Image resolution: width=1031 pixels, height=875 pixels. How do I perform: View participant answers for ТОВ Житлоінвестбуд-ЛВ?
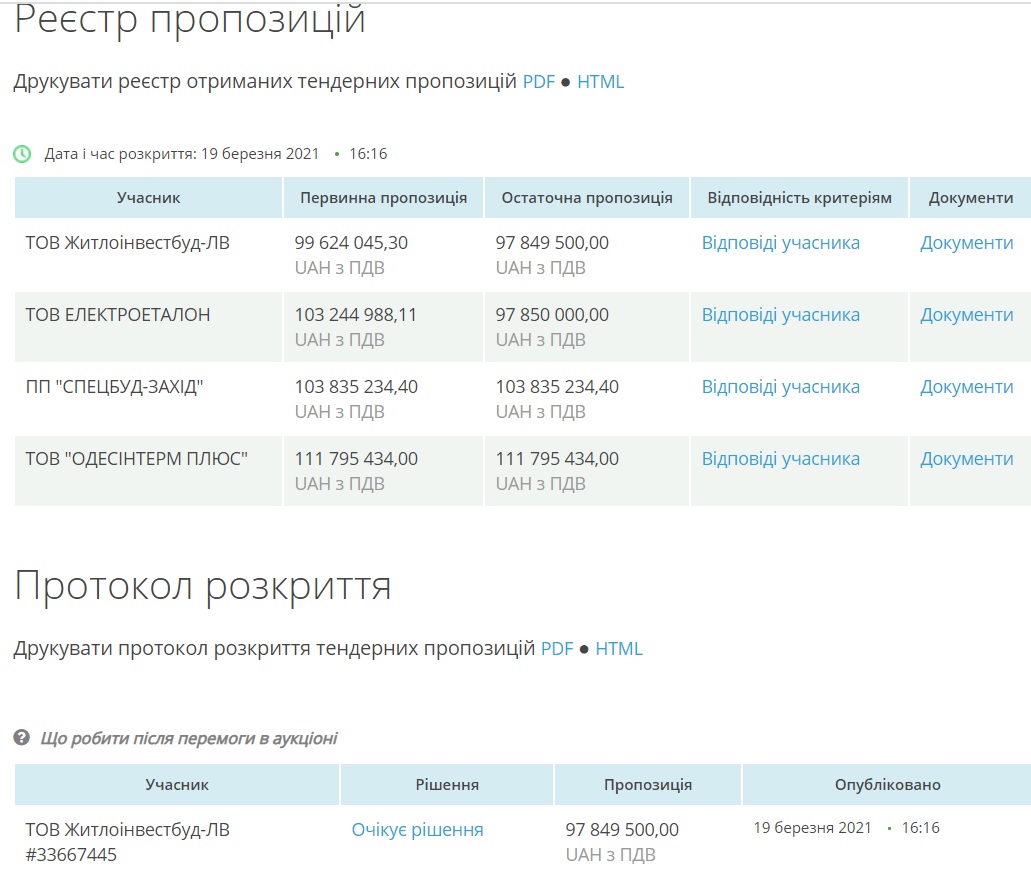tap(780, 243)
